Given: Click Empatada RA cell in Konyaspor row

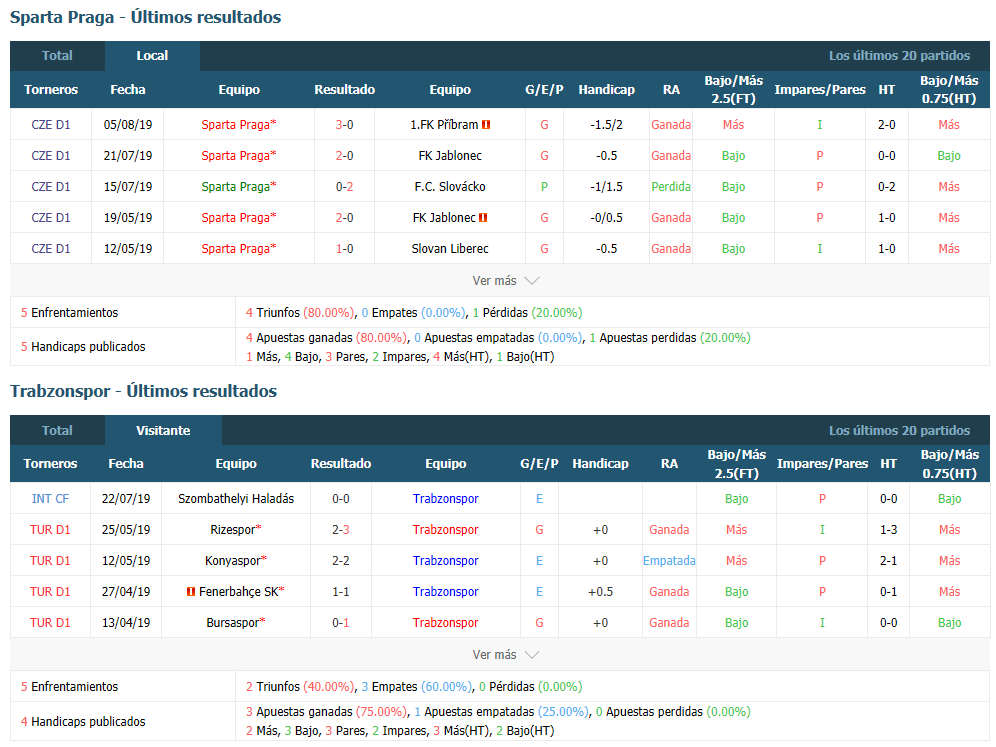Looking at the screenshot, I should coord(669,561).
